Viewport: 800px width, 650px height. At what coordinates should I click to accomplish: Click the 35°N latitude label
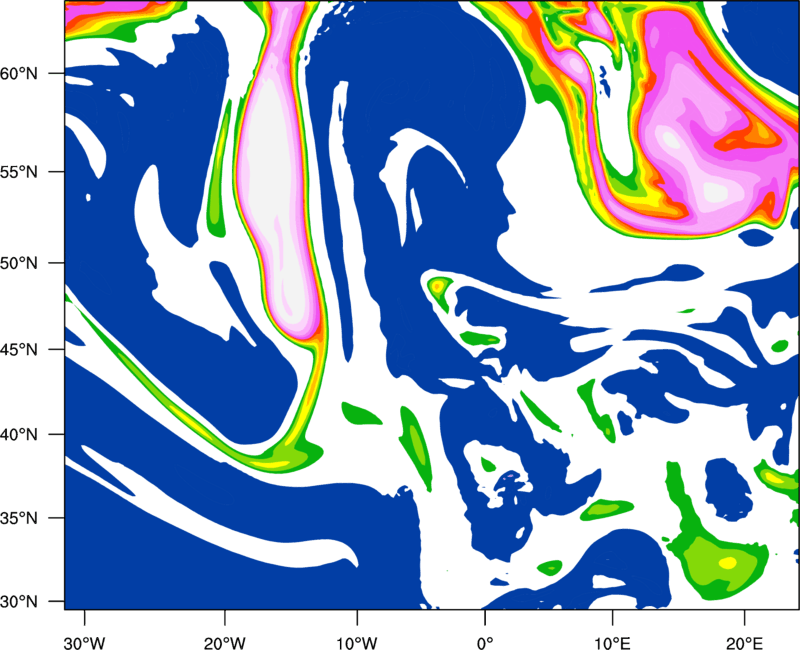19,518
